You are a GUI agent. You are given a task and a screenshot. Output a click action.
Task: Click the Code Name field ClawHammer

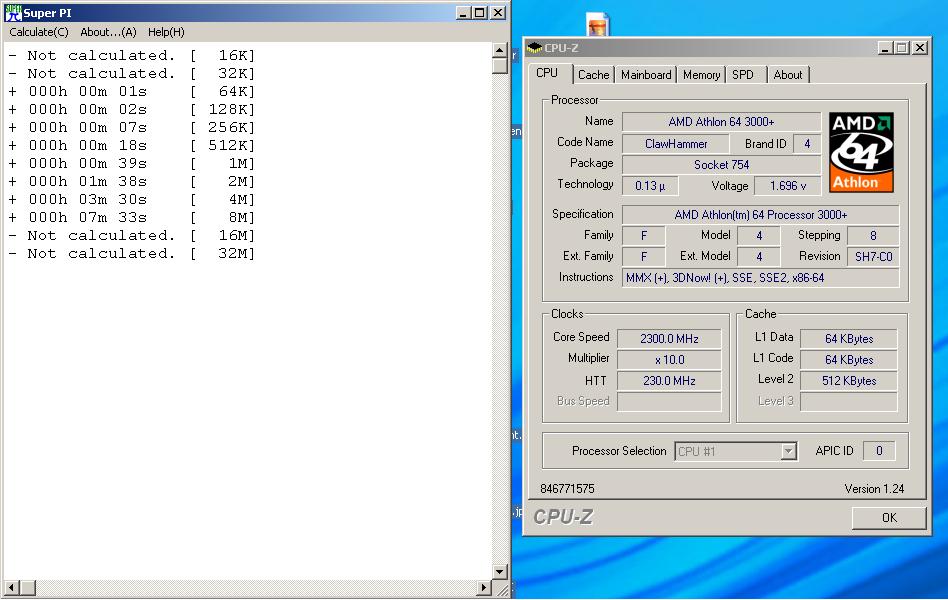pyautogui.click(x=675, y=144)
